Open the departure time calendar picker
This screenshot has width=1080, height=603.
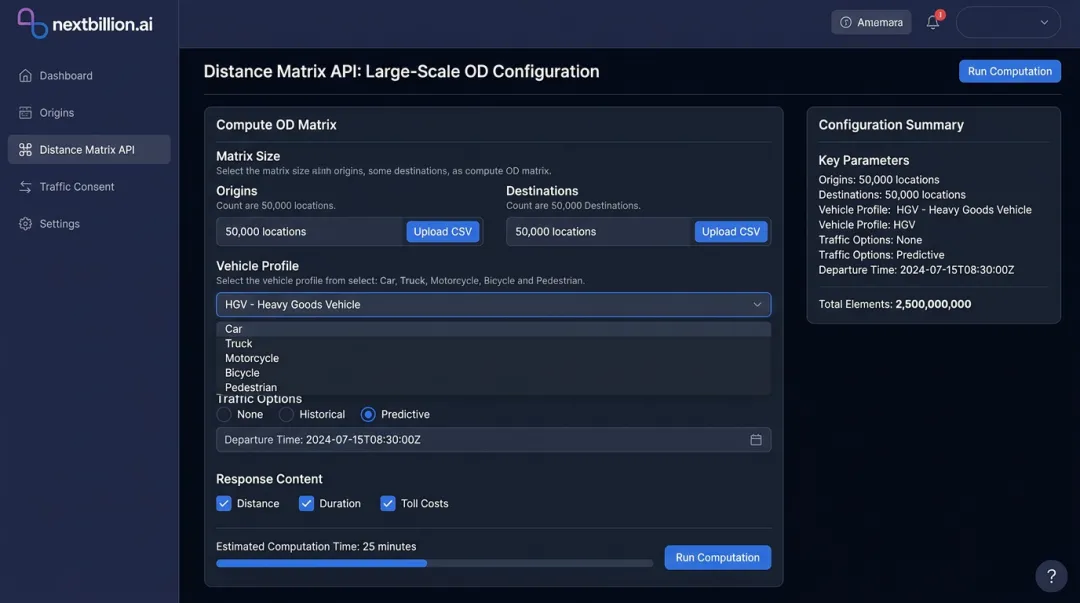pyautogui.click(x=756, y=440)
